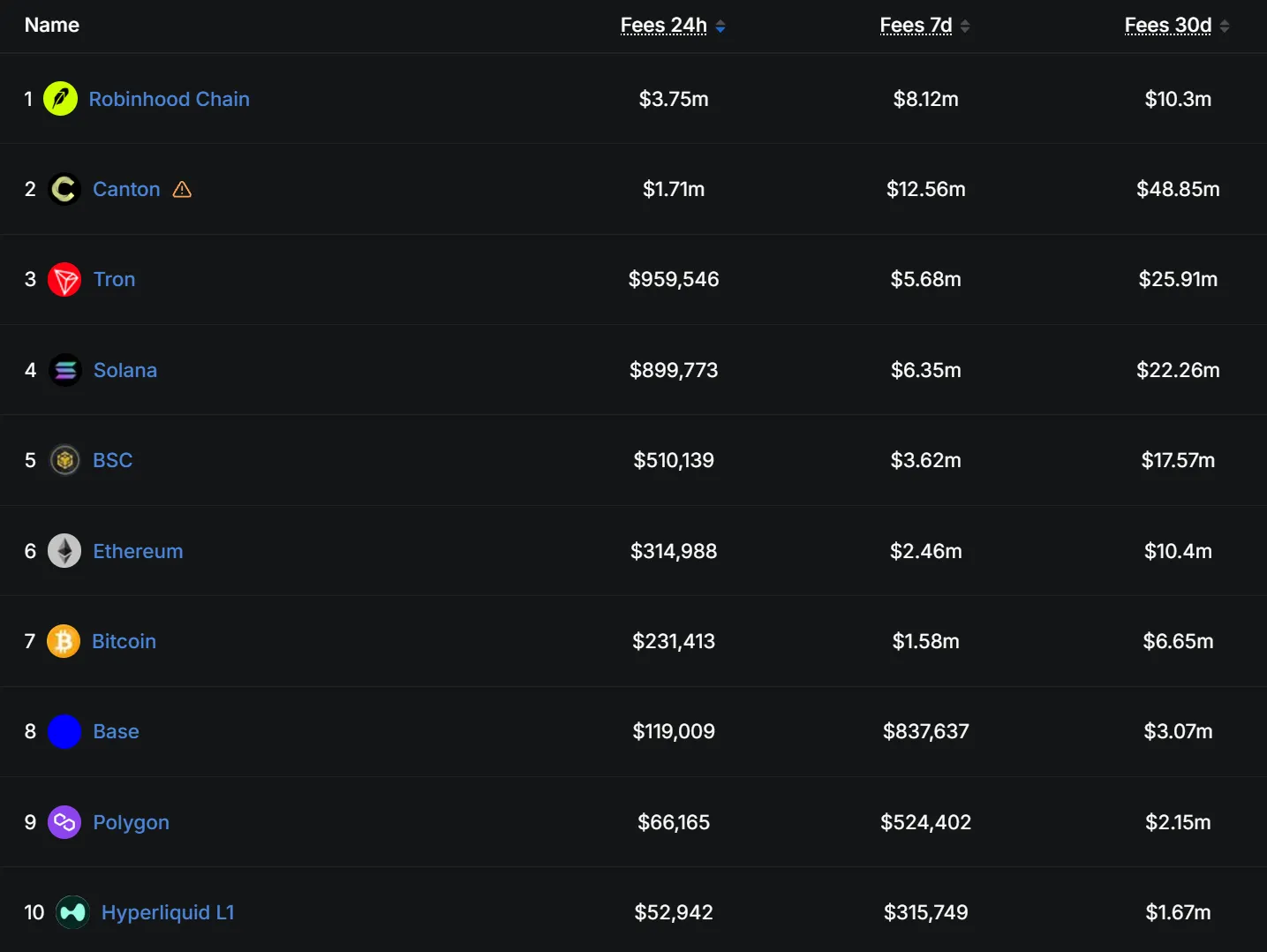Click the Base blue circle logo

point(64,731)
